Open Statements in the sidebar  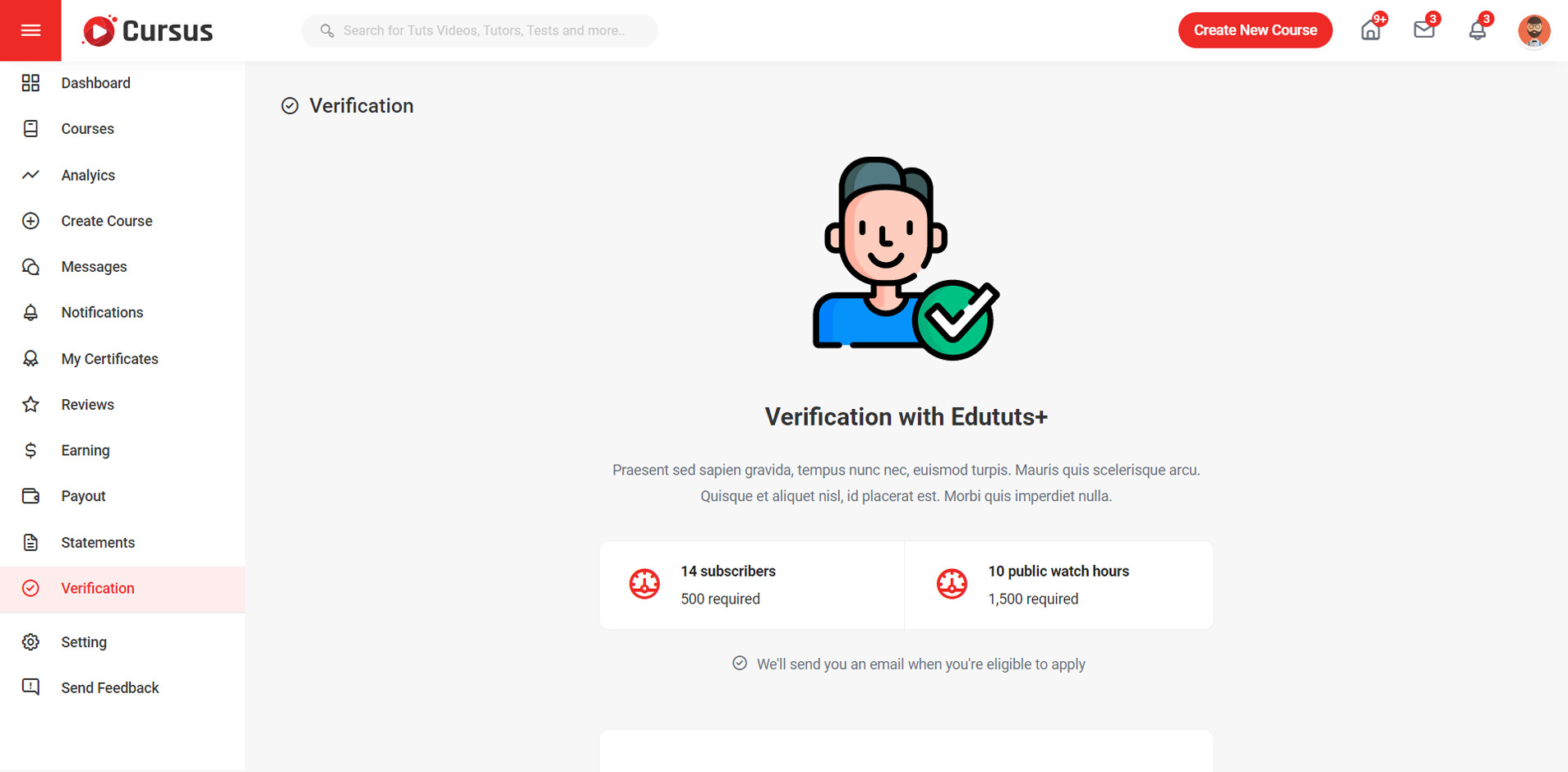coord(98,543)
